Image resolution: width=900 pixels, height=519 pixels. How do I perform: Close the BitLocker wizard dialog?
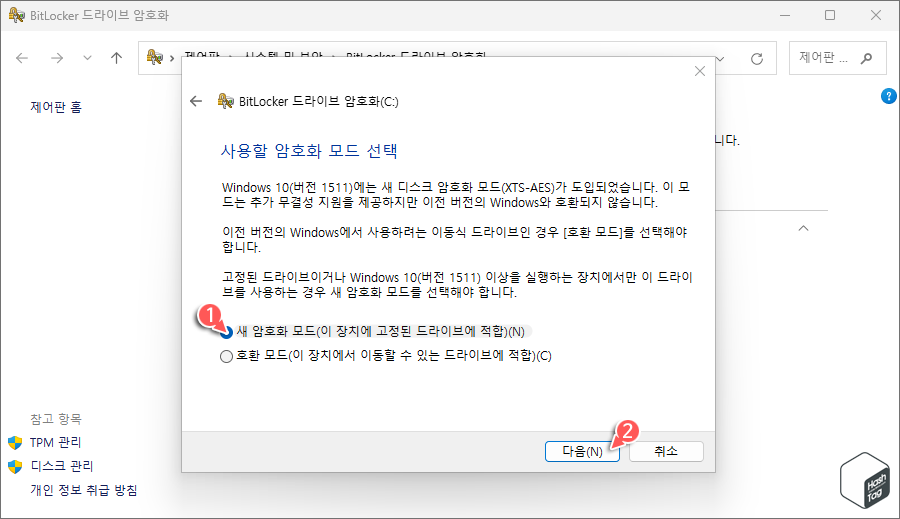pyautogui.click(x=700, y=71)
